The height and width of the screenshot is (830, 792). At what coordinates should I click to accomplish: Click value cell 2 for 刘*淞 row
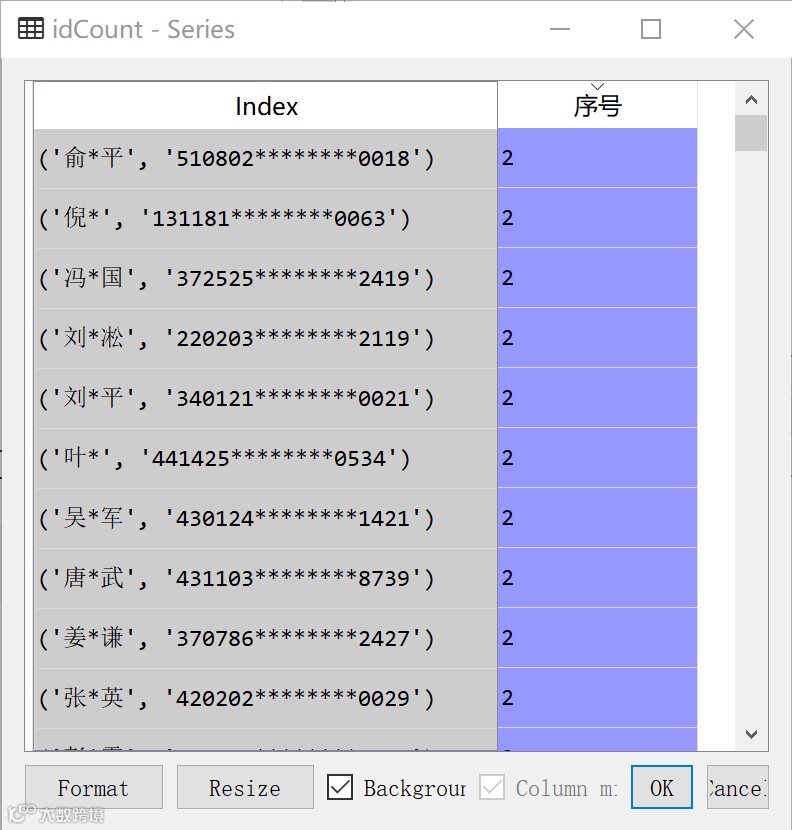597,338
